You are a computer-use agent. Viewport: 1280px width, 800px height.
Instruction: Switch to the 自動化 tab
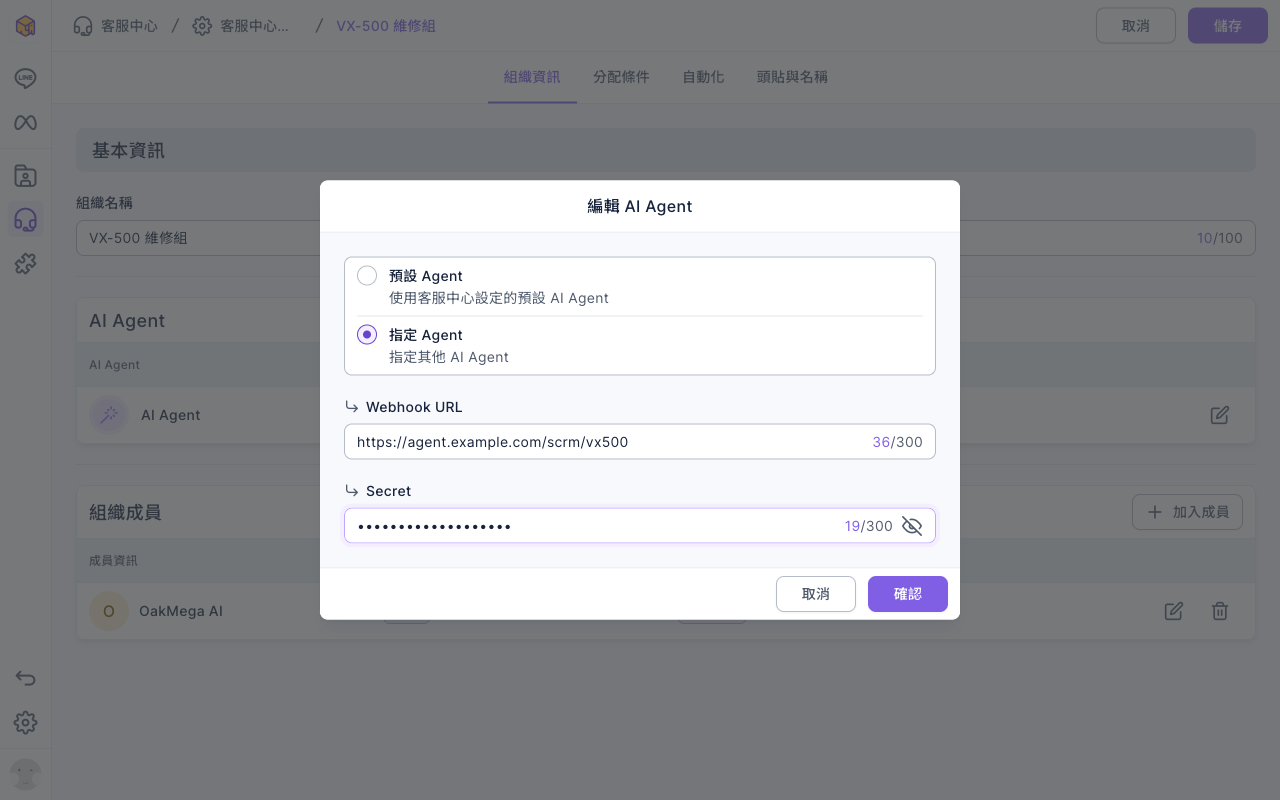[x=703, y=77]
